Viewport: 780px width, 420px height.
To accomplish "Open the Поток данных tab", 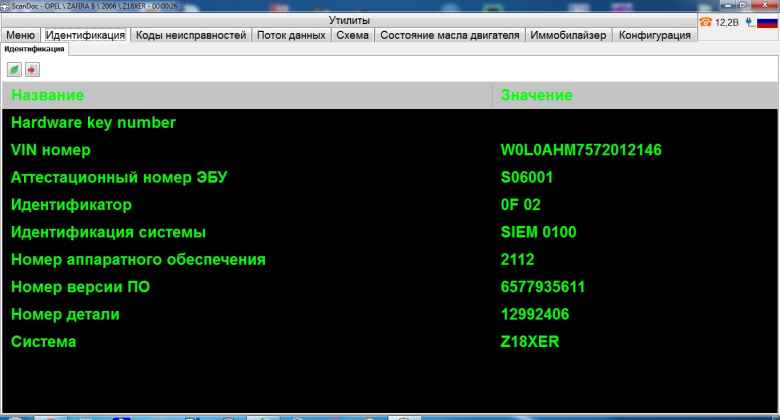I will [x=291, y=35].
